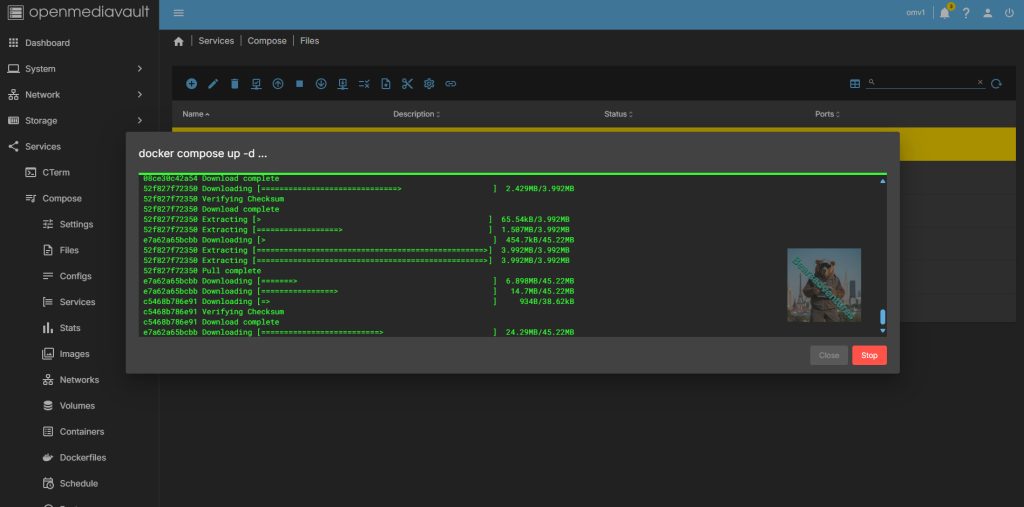Click the bear thumbnail image in terminal
1024x507 pixels.
pos(824,285)
